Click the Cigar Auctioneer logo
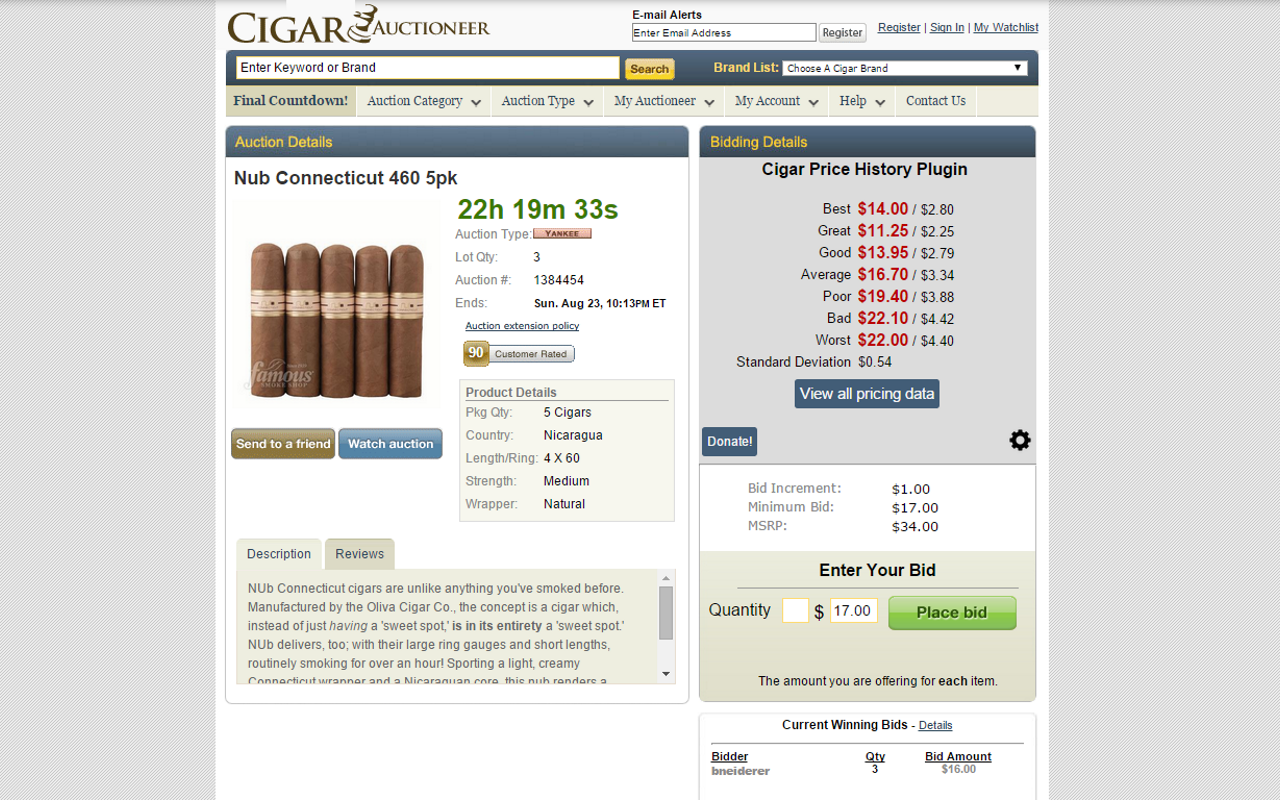Image resolution: width=1280 pixels, height=800 pixels. (358, 25)
